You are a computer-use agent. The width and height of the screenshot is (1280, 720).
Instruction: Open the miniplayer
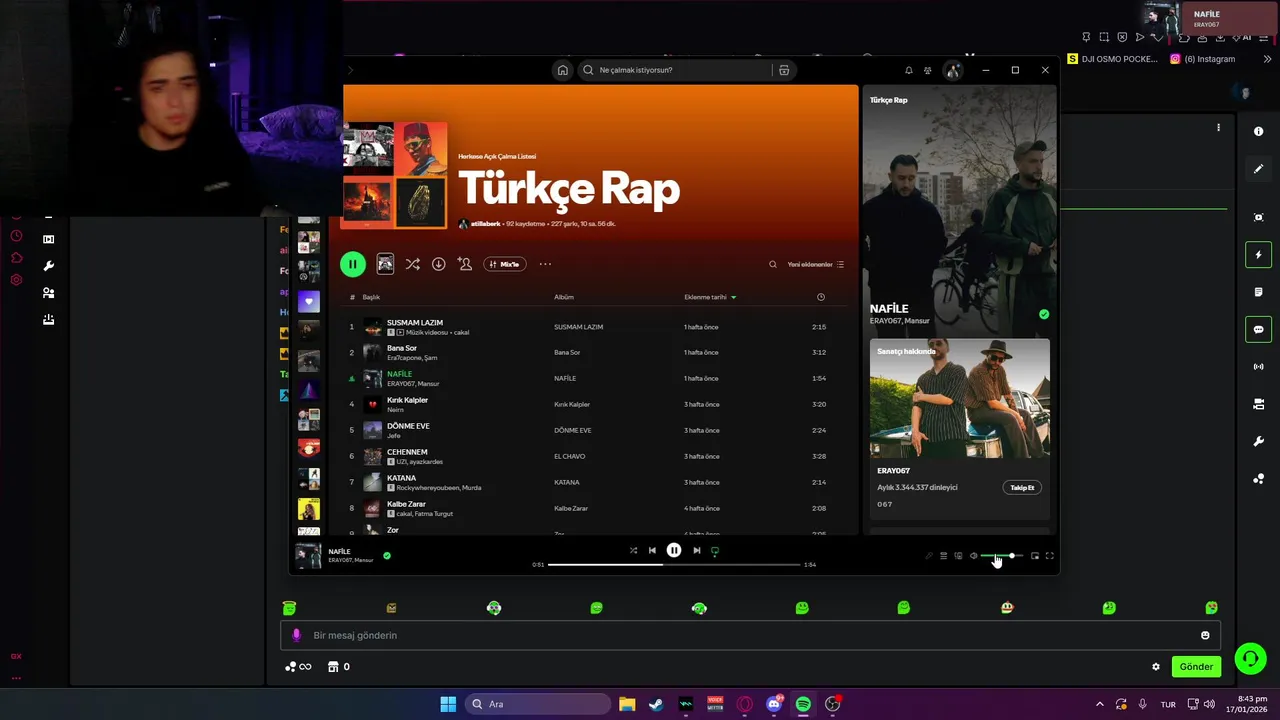click(1035, 556)
